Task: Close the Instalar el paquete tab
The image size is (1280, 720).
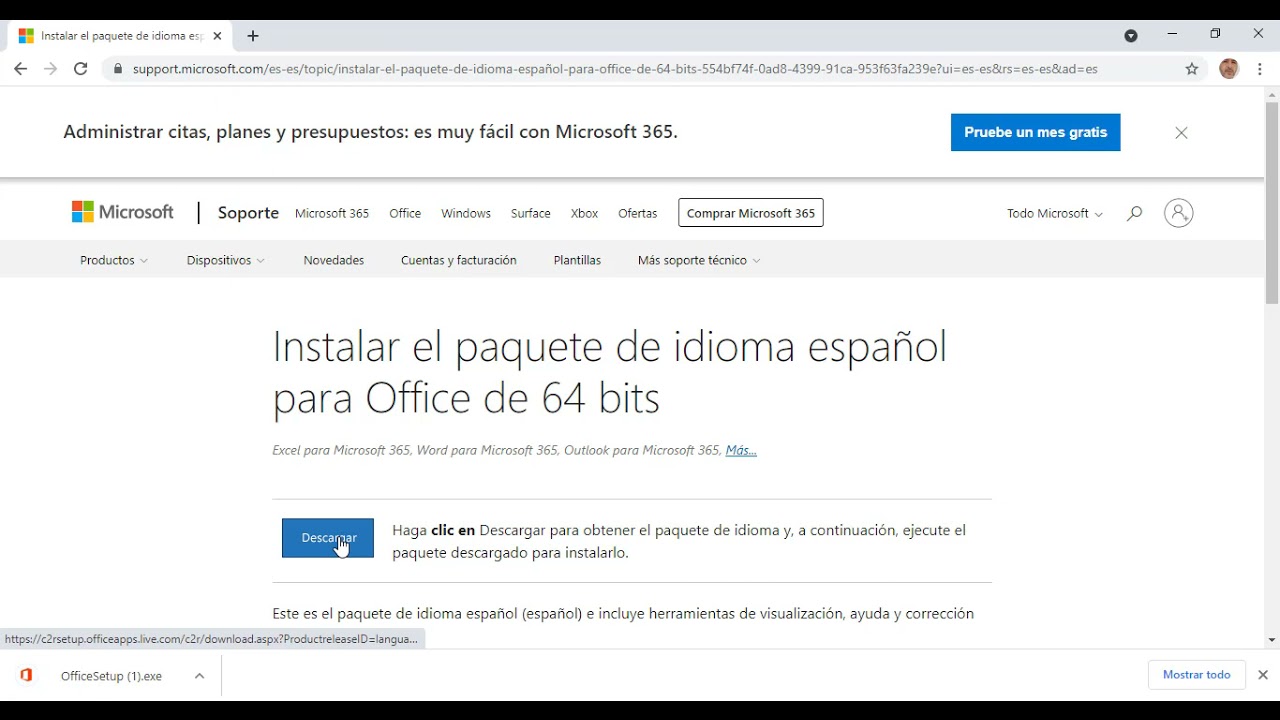Action: (217, 36)
